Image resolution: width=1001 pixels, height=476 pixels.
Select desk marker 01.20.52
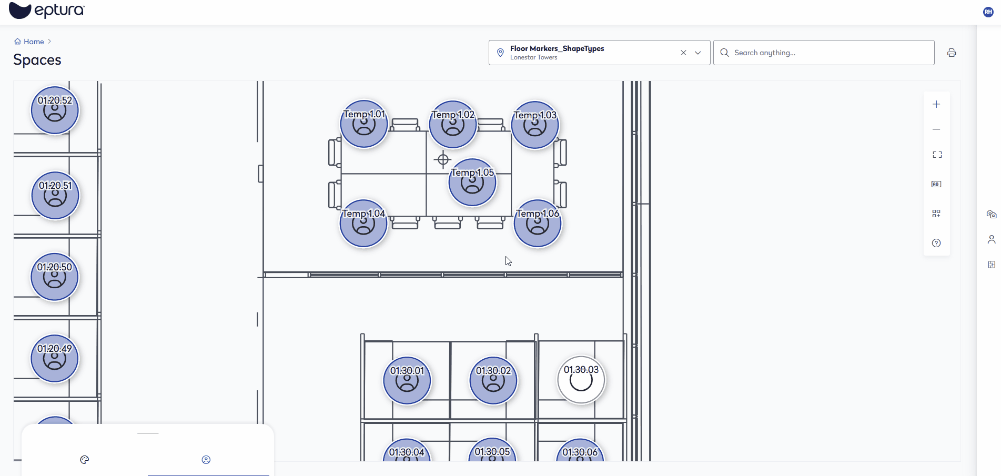55,110
